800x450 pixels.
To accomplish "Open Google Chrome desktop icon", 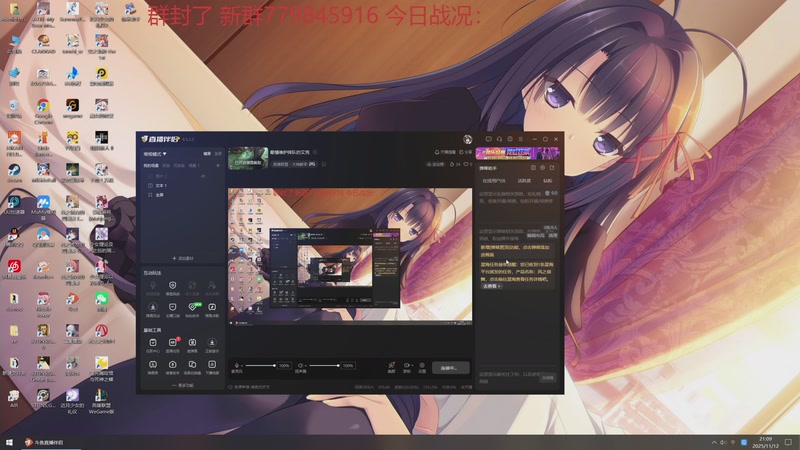I will pyautogui.click(x=43, y=111).
